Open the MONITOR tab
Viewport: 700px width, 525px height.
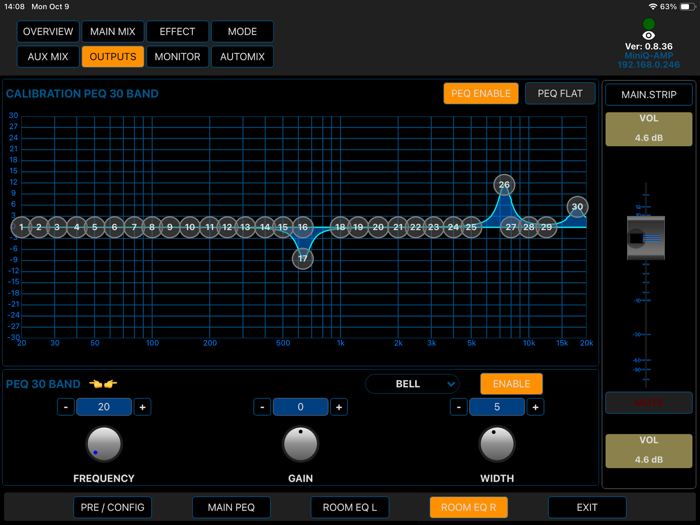177,57
